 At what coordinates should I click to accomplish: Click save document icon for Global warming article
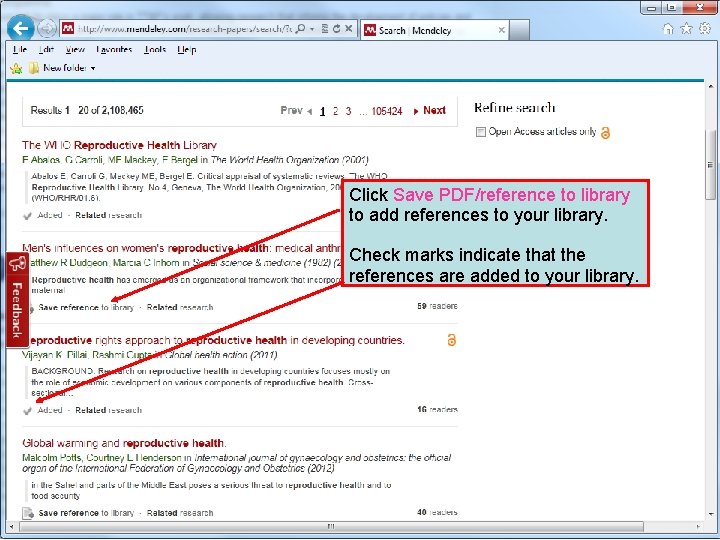click(28, 513)
